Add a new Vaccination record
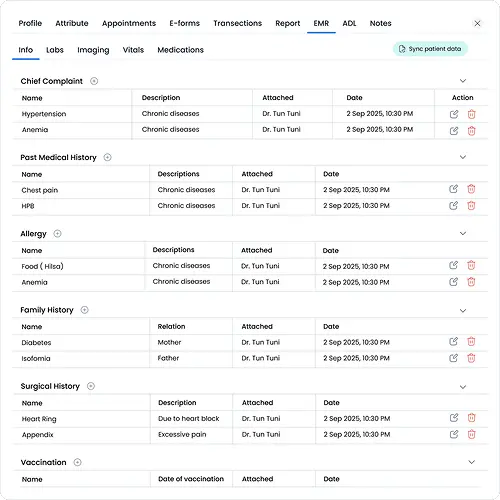Viewport: 500px width, 500px height. coord(77,462)
